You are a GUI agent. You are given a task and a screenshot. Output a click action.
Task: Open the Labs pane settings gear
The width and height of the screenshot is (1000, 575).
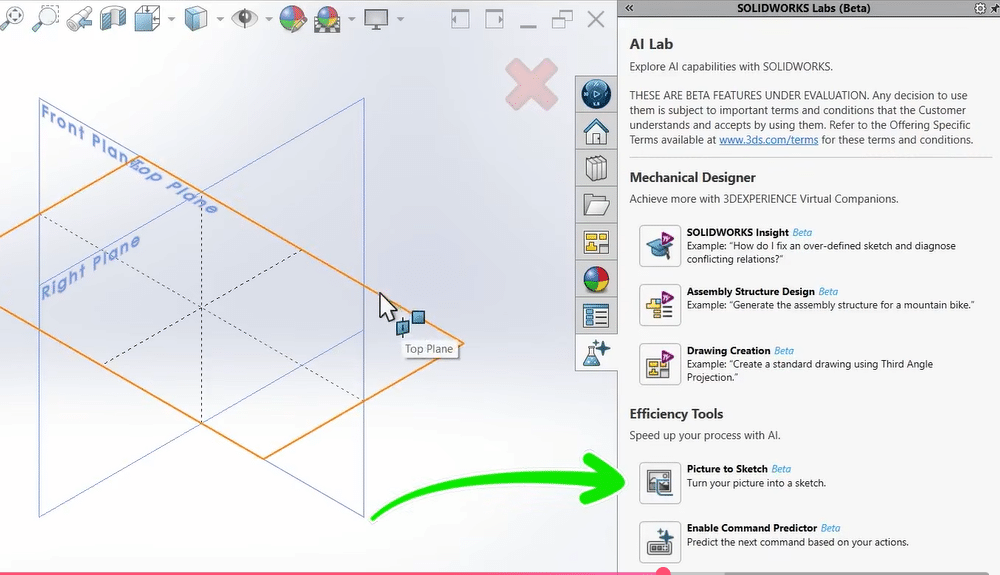point(980,8)
